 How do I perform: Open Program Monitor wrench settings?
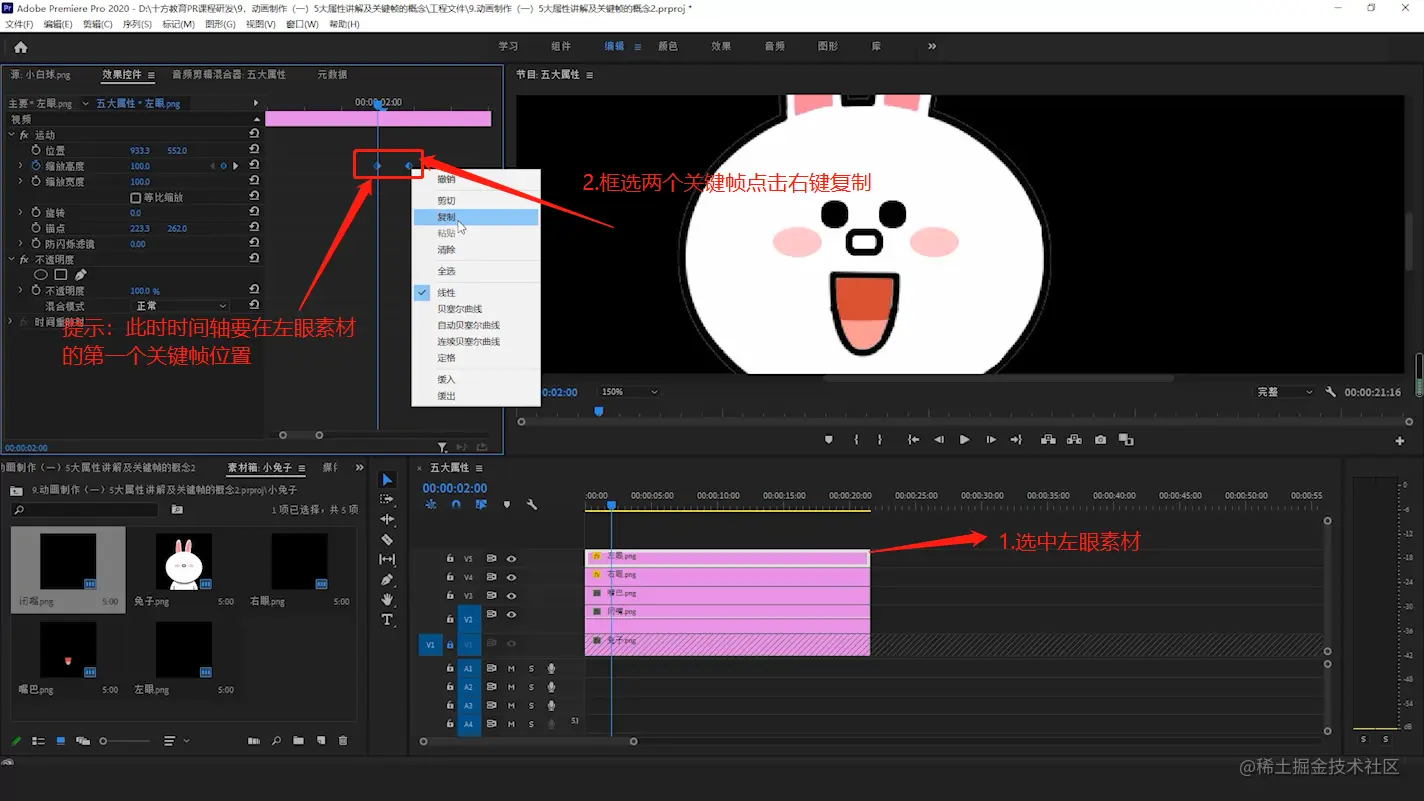click(1331, 392)
